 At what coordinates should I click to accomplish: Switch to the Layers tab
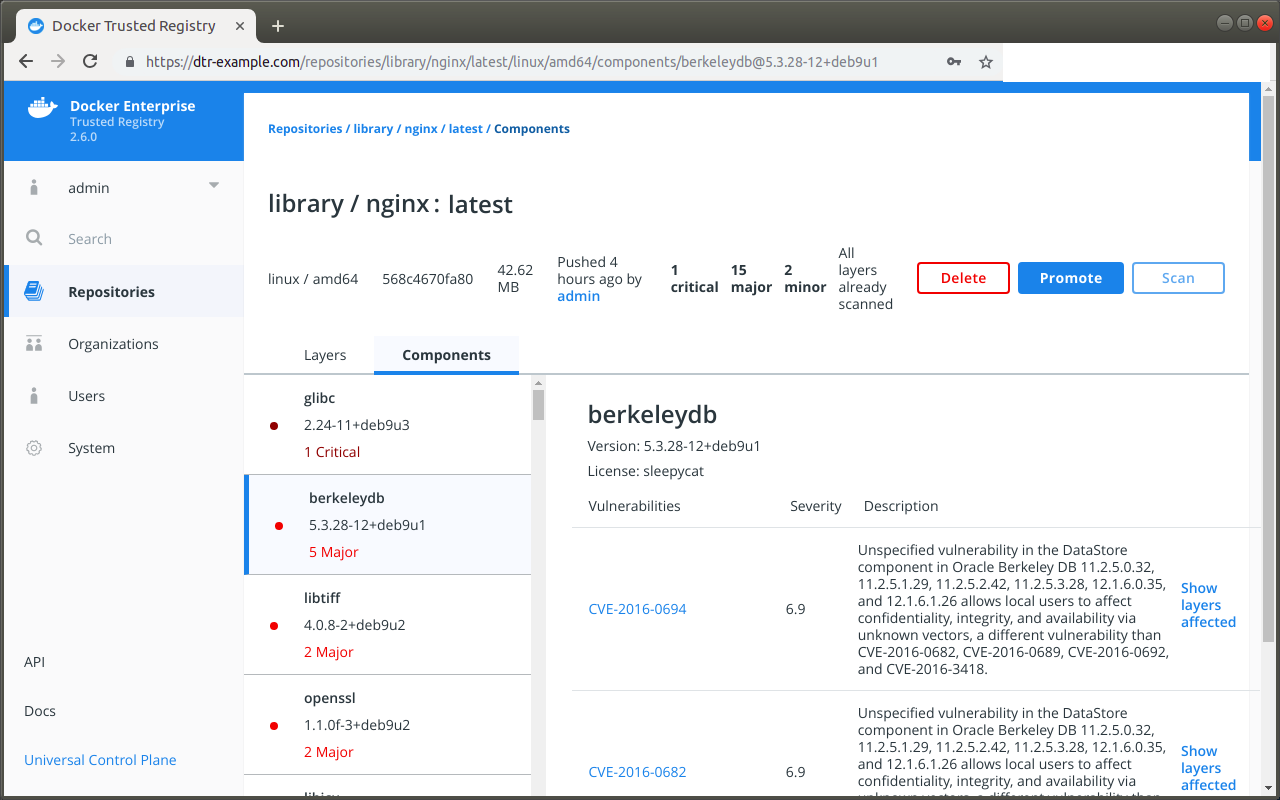pos(325,355)
